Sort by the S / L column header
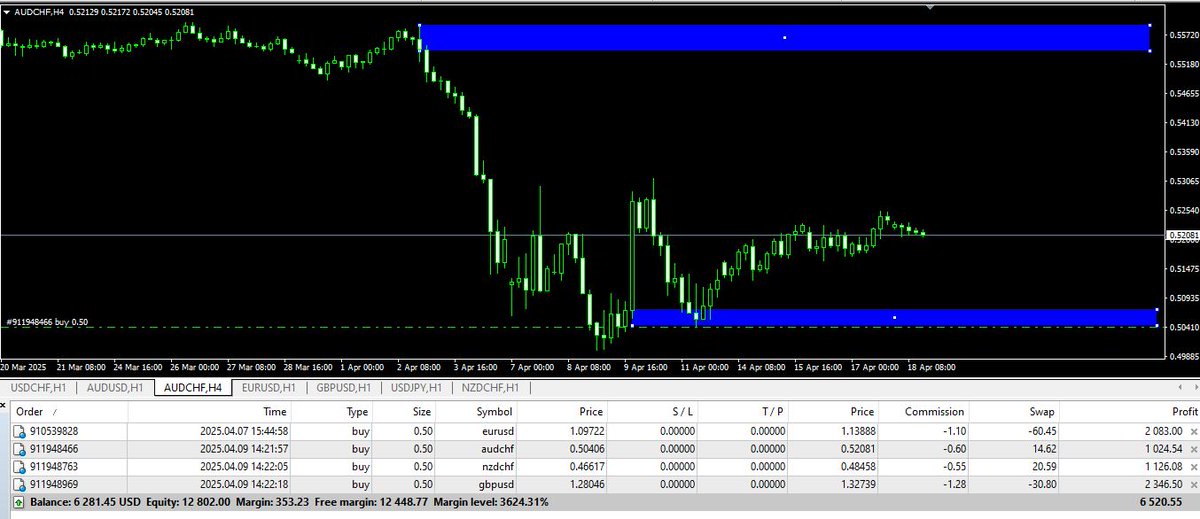Image resolution: width=1200 pixels, height=519 pixels. (654, 411)
